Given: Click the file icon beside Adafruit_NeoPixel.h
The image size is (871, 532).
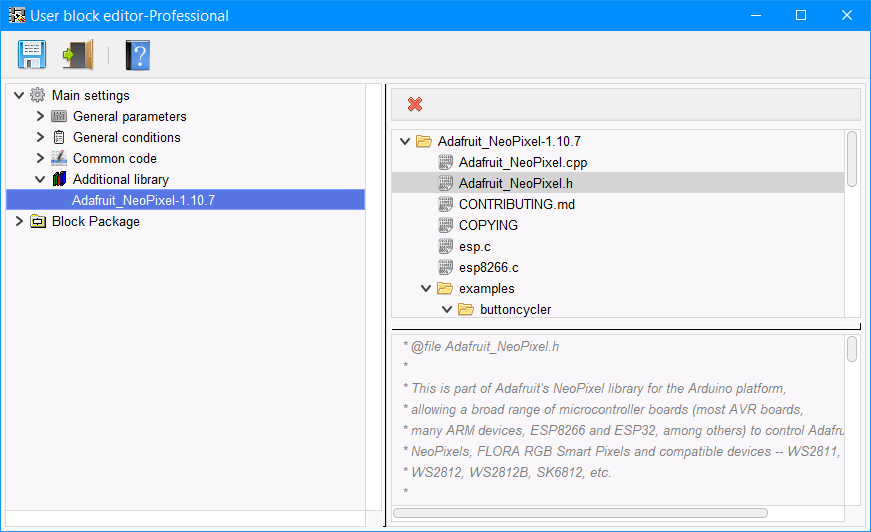Looking at the screenshot, I should point(445,183).
